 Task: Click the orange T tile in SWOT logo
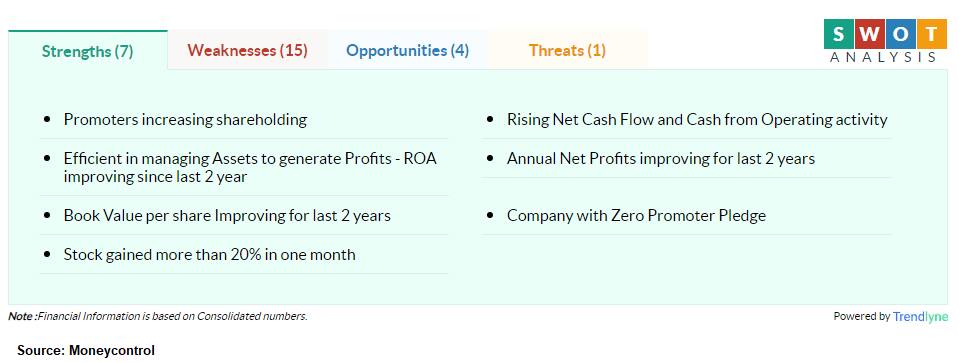click(x=931, y=34)
